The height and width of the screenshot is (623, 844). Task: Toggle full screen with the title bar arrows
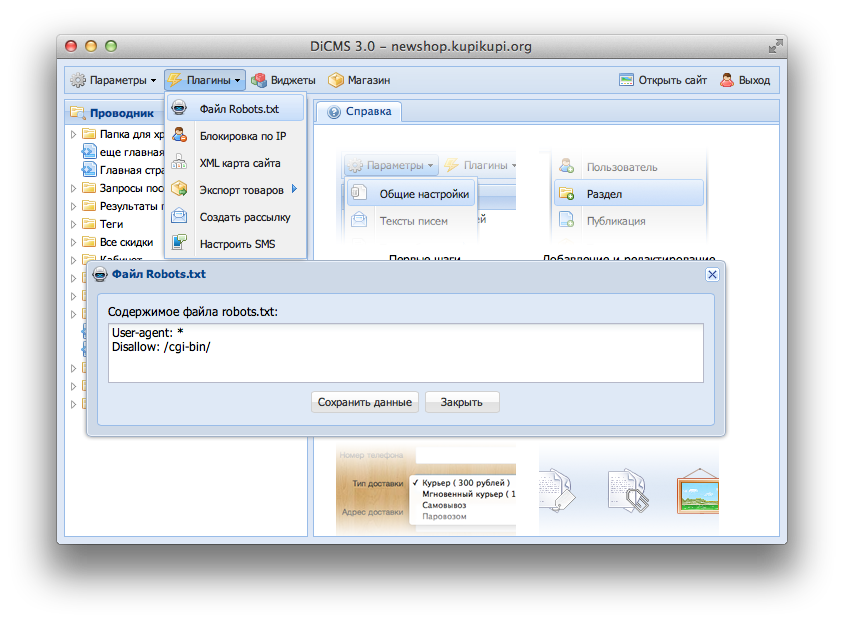775,46
